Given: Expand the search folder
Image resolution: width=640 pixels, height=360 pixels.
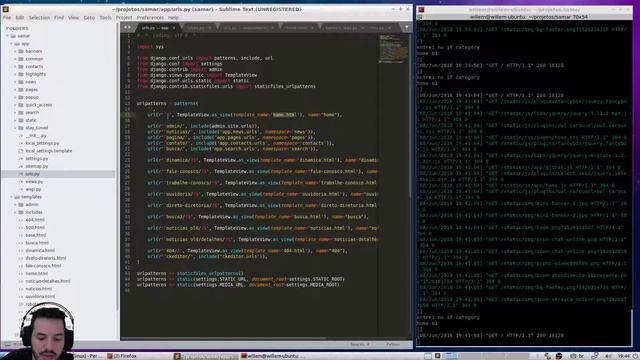Looking at the screenshot, I should tap(16, 113).
